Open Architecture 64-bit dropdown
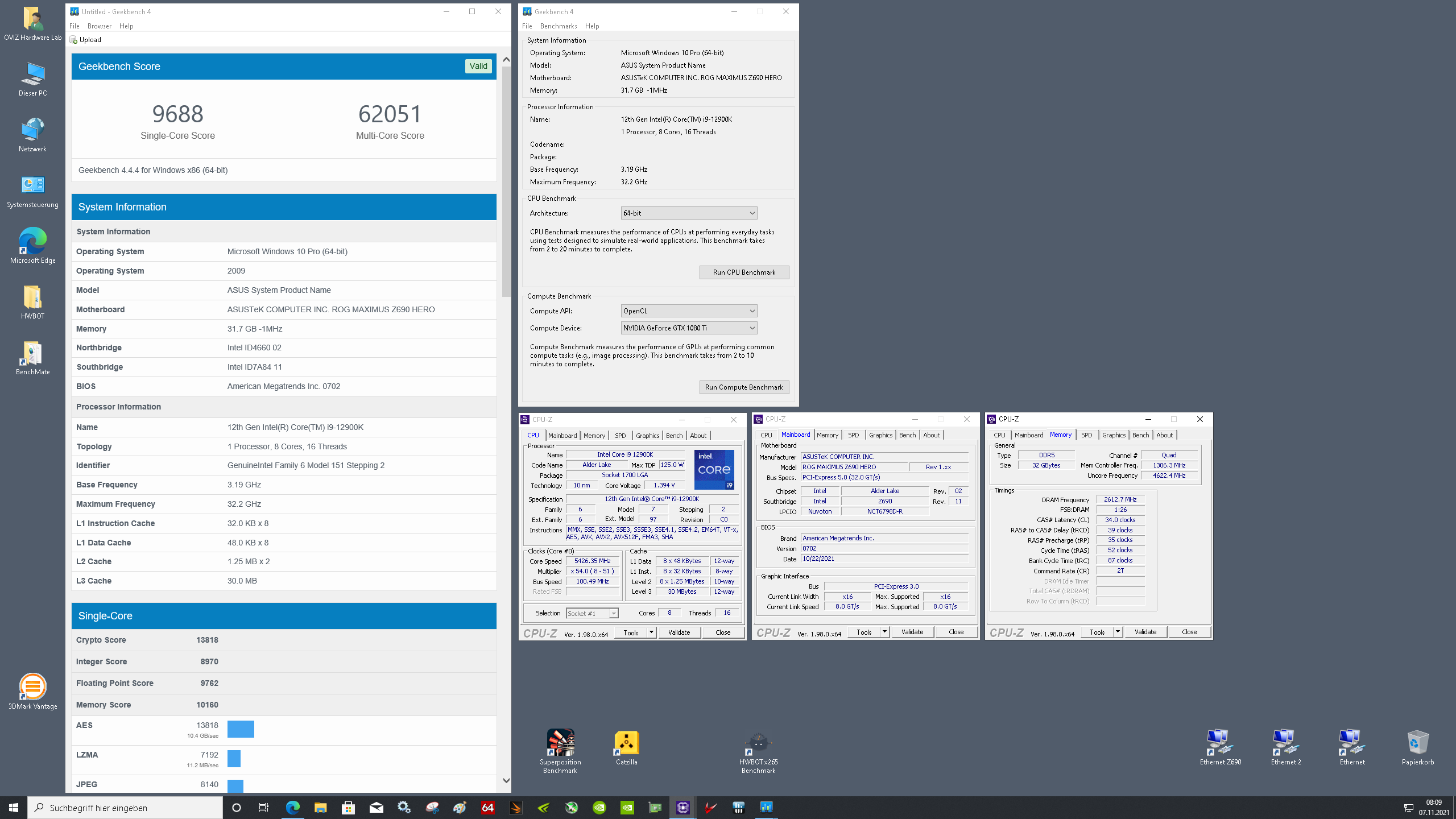 (x=689, y=213)
